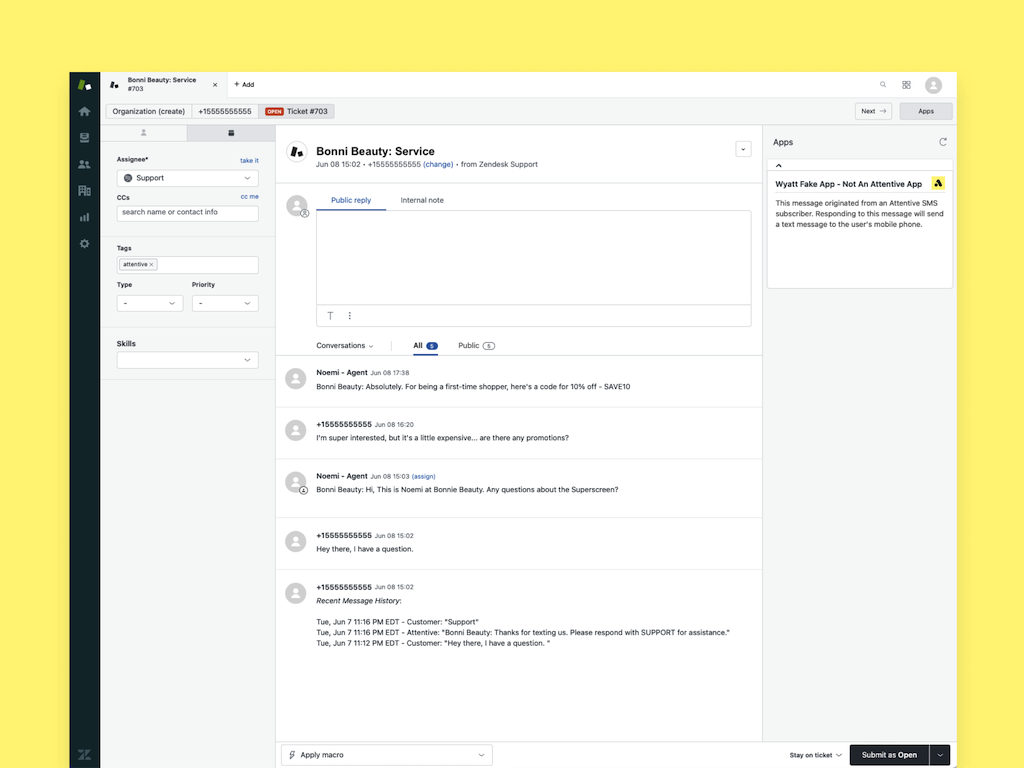Viewport: 1024px width, 768px height.
Task: Open the Stay on ticket dropdown
Action: tap(815, 755)
